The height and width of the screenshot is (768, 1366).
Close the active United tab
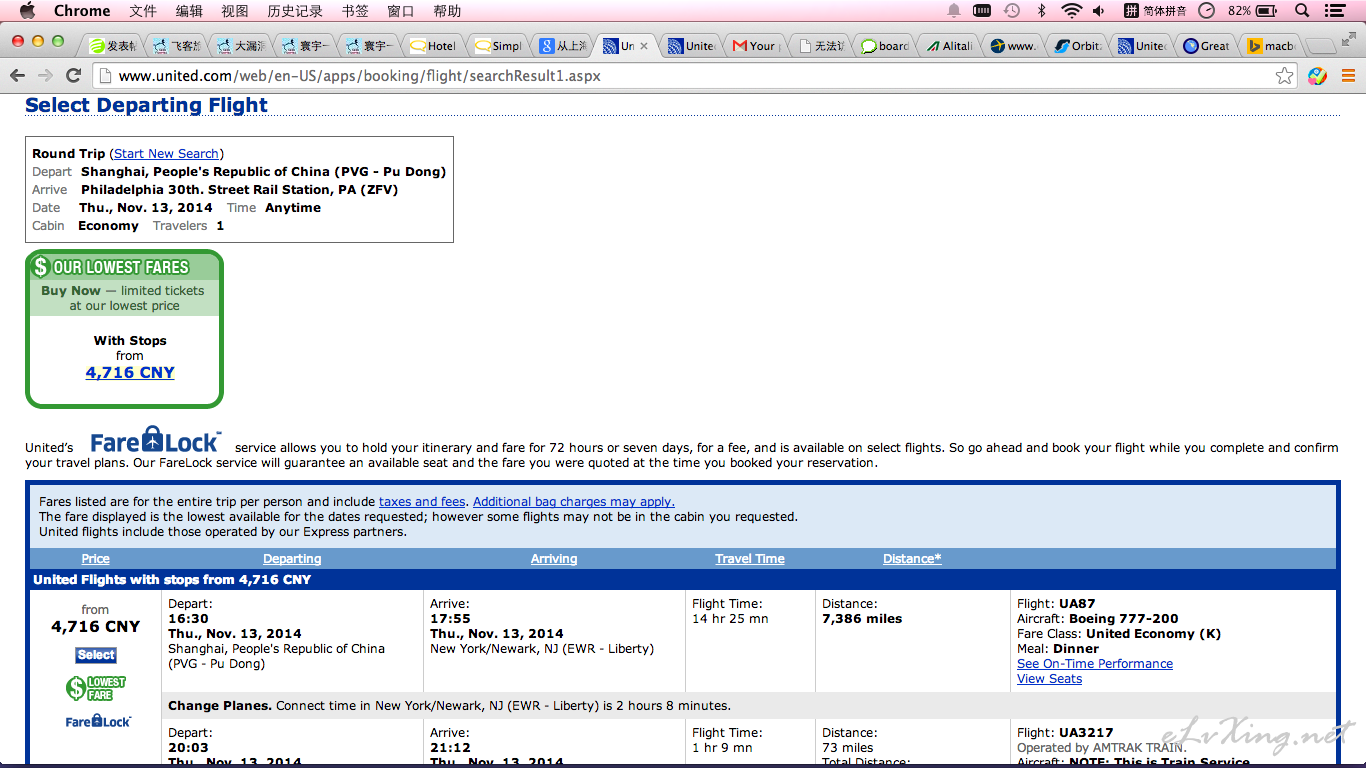pos(644,45)
